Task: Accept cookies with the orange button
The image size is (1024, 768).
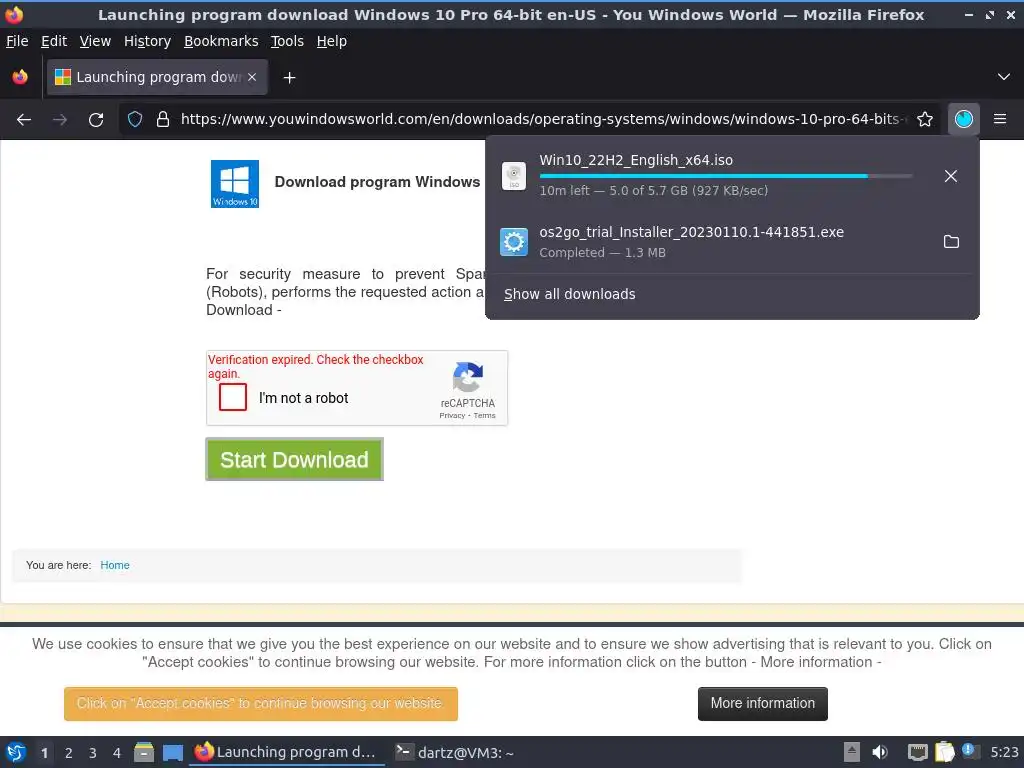Action: [261, 703]
